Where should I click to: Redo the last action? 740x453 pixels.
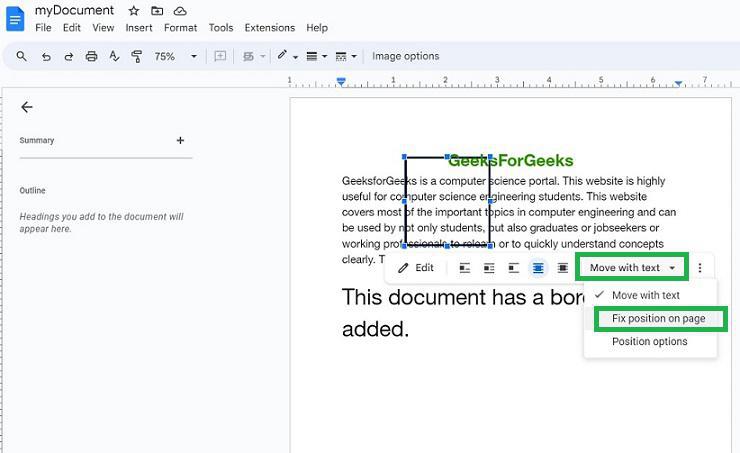69,57
